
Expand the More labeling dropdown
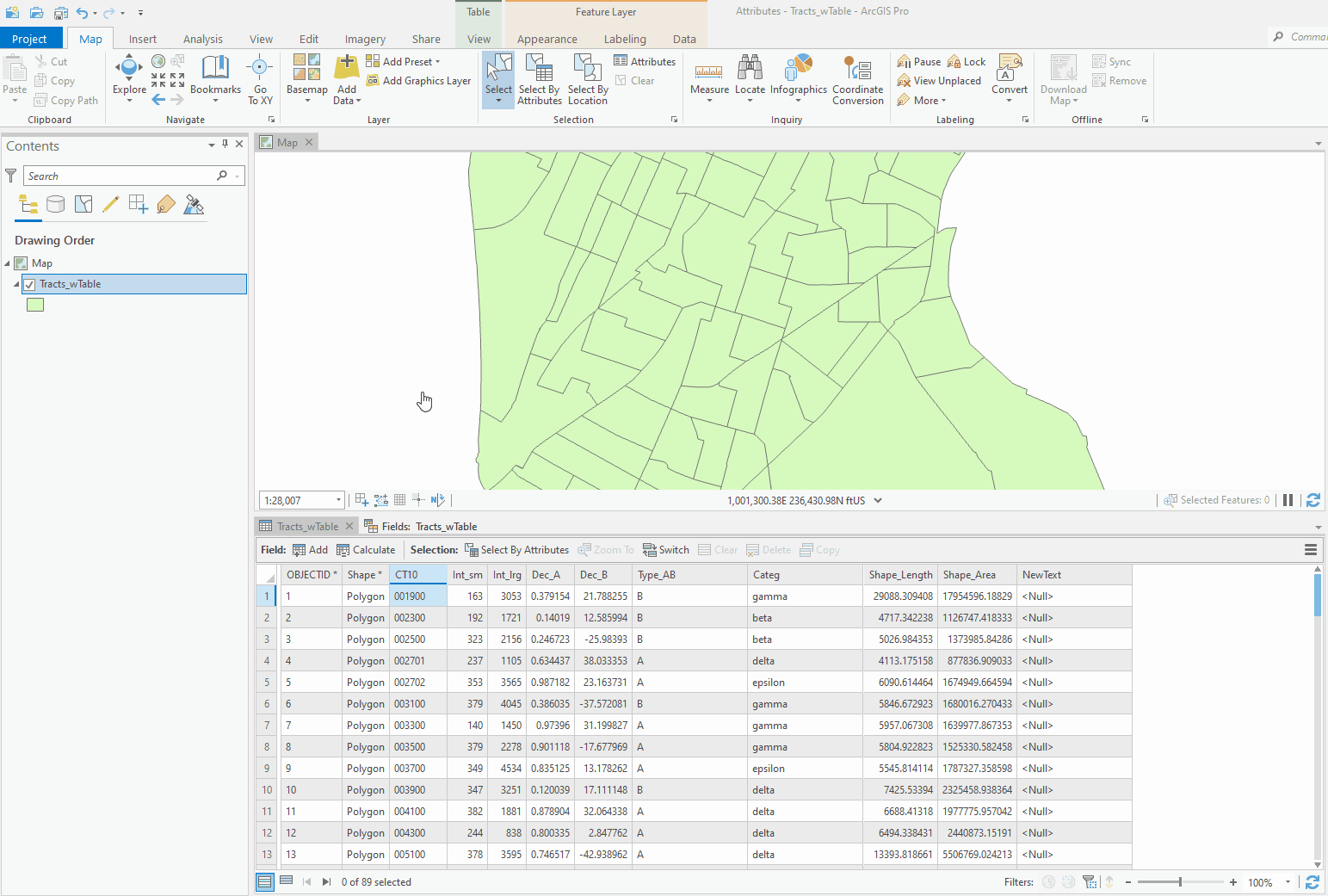[x=922, y=101]
